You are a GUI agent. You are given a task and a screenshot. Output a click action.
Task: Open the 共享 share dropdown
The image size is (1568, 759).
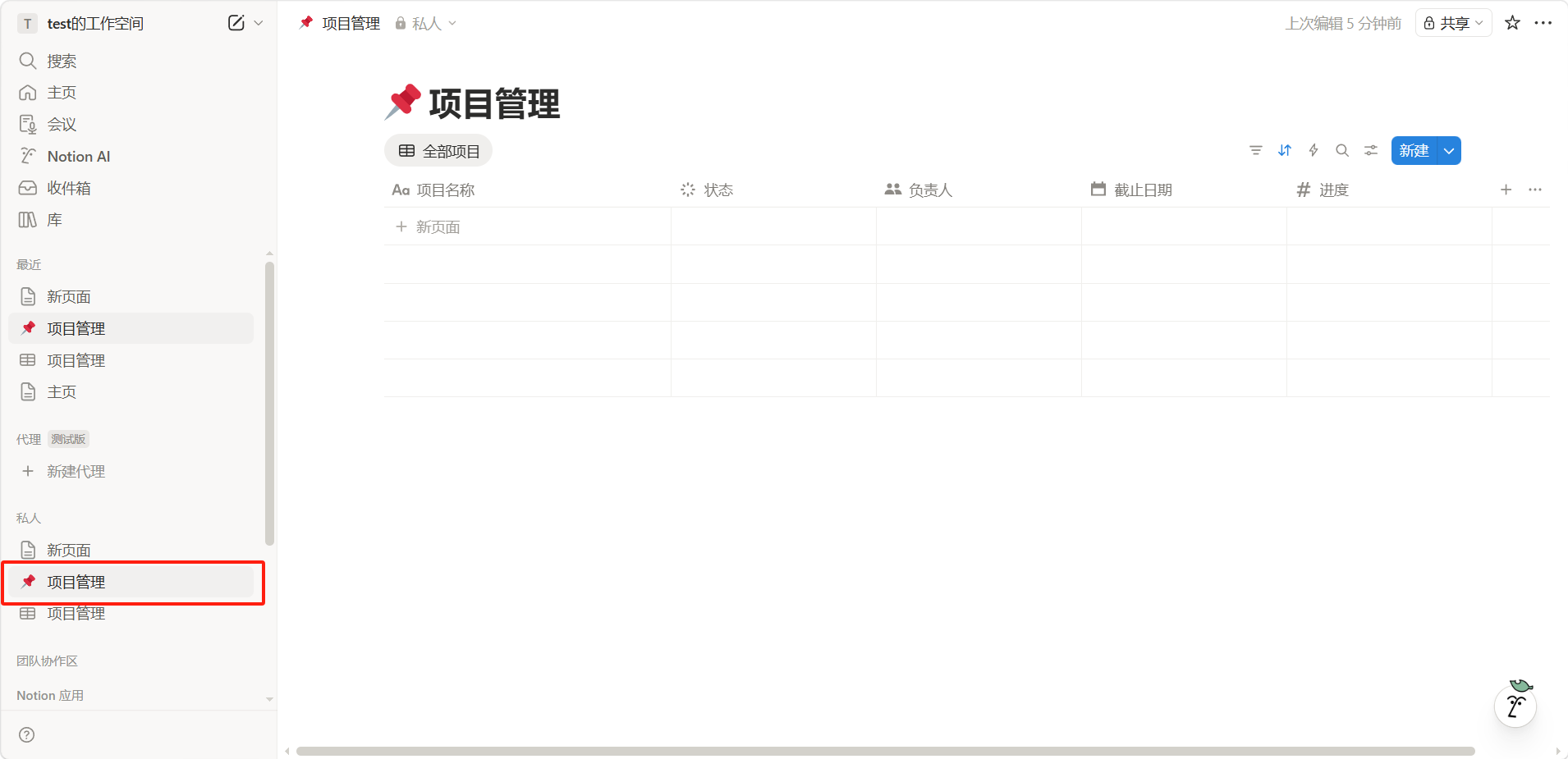click(x=1453, y=23)
